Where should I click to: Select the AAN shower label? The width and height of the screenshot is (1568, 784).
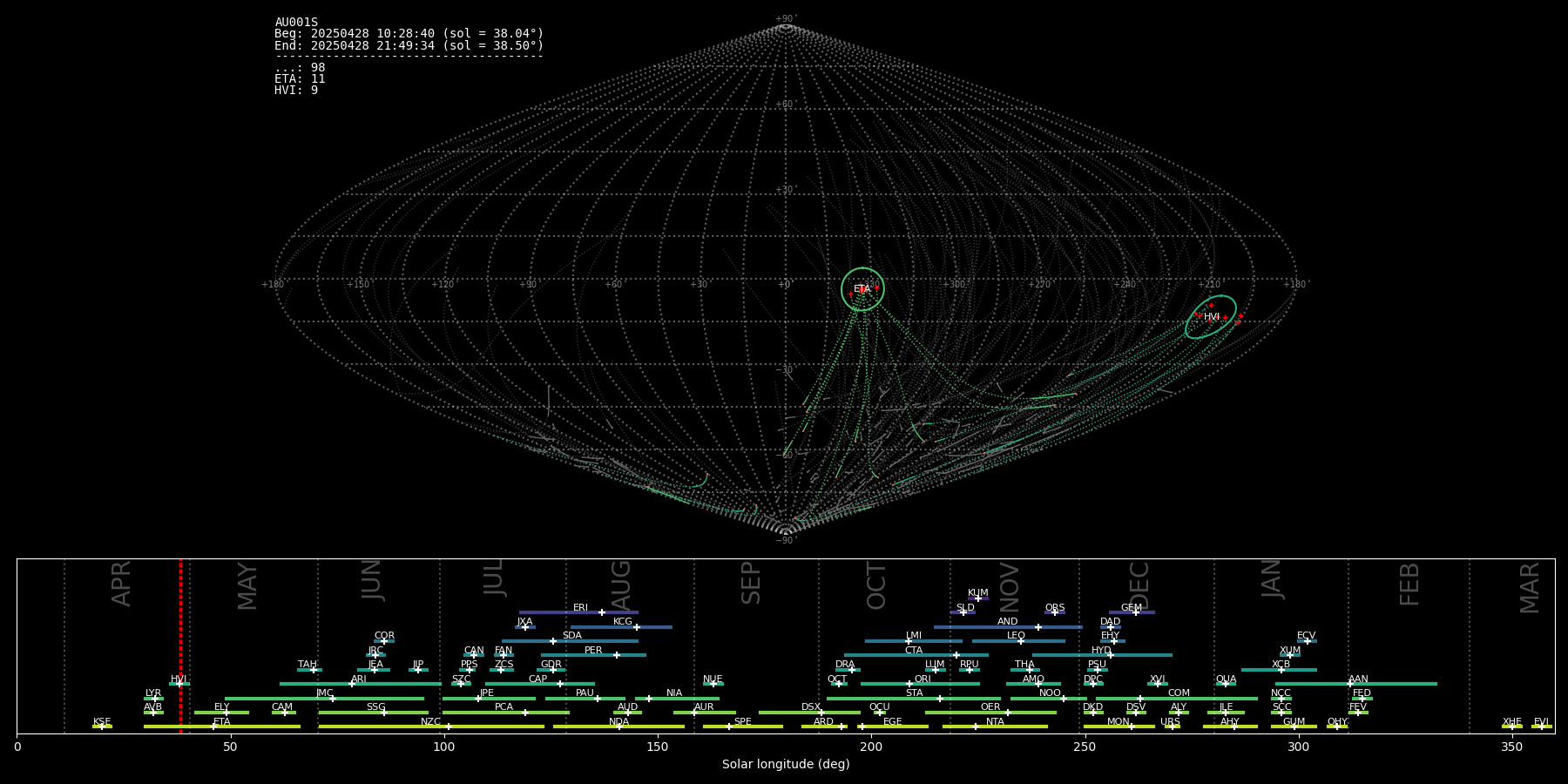point(1359,679)
